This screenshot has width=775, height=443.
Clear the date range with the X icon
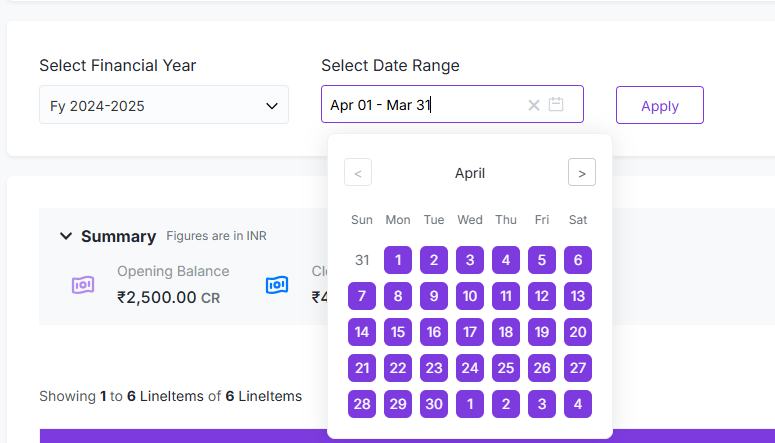(x=534, y=105)
